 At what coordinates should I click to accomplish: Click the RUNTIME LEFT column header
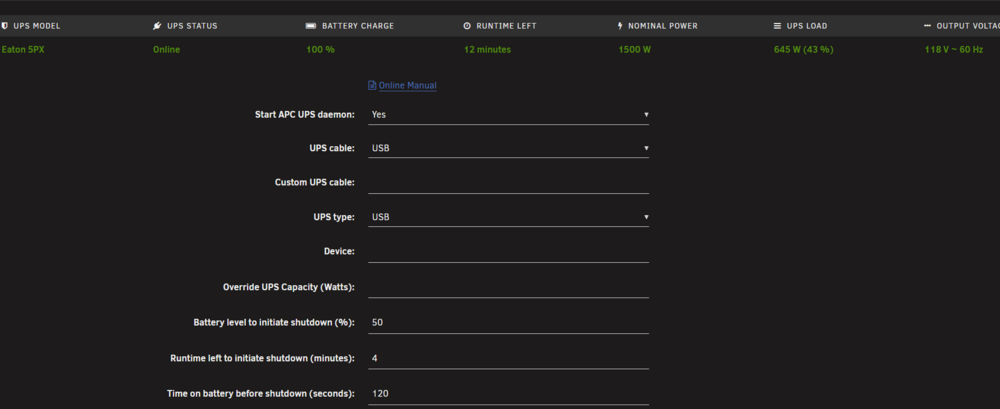[506, 26]
